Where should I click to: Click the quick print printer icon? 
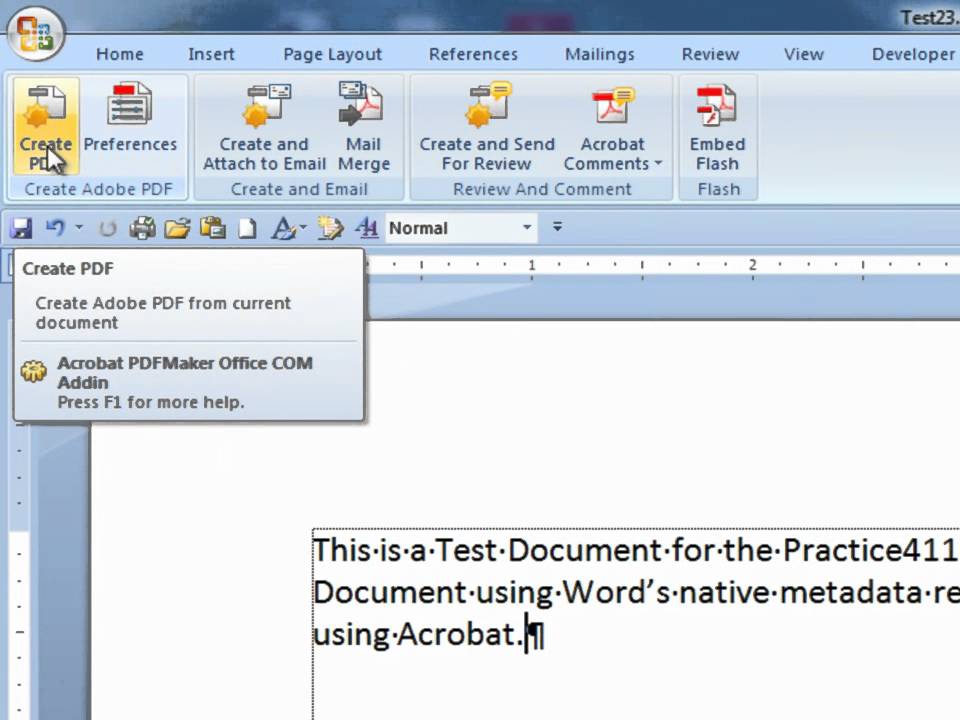(142, 228)
